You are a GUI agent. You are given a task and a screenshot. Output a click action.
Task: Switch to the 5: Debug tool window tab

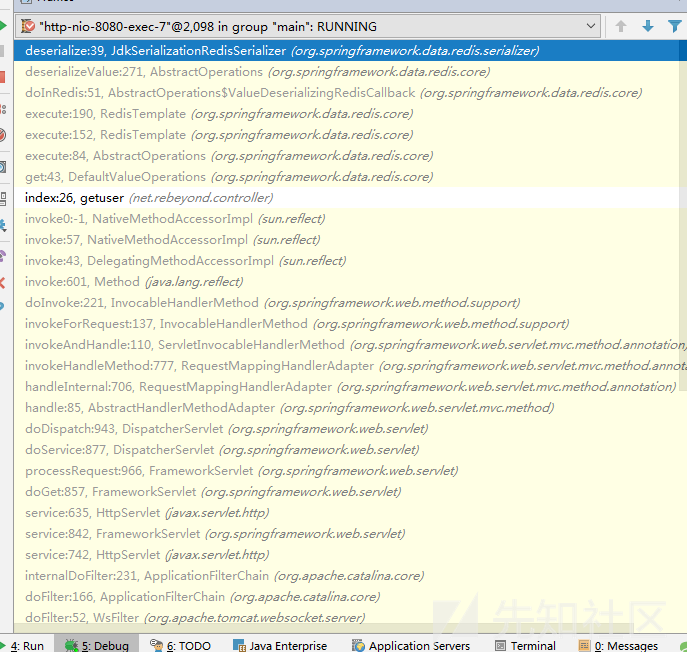(x=97, y=645)
